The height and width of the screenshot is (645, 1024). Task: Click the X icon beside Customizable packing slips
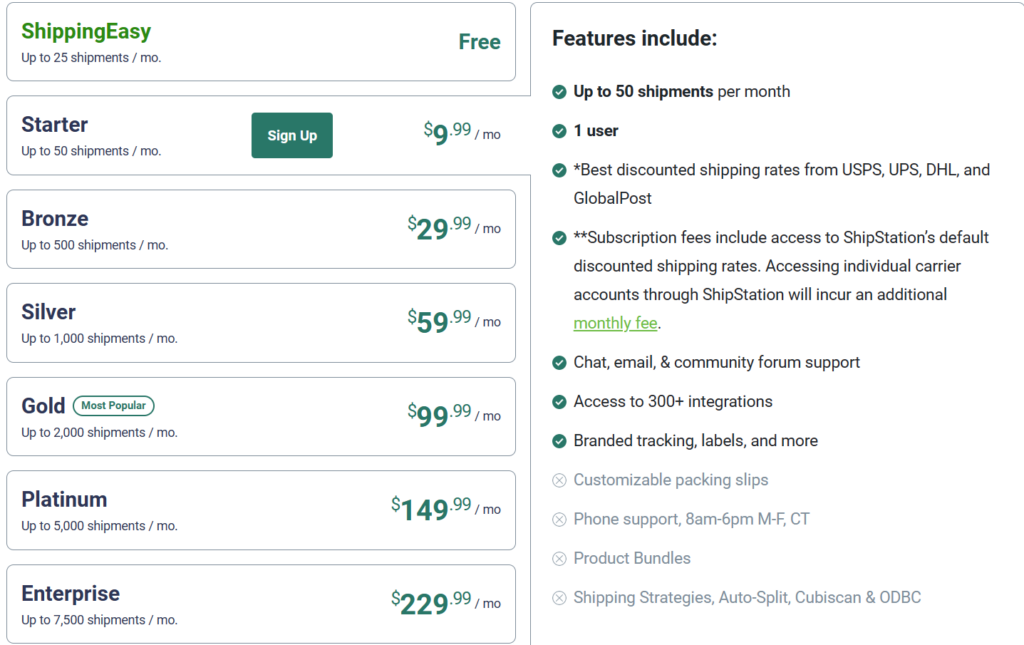click(x=559, y=480)
